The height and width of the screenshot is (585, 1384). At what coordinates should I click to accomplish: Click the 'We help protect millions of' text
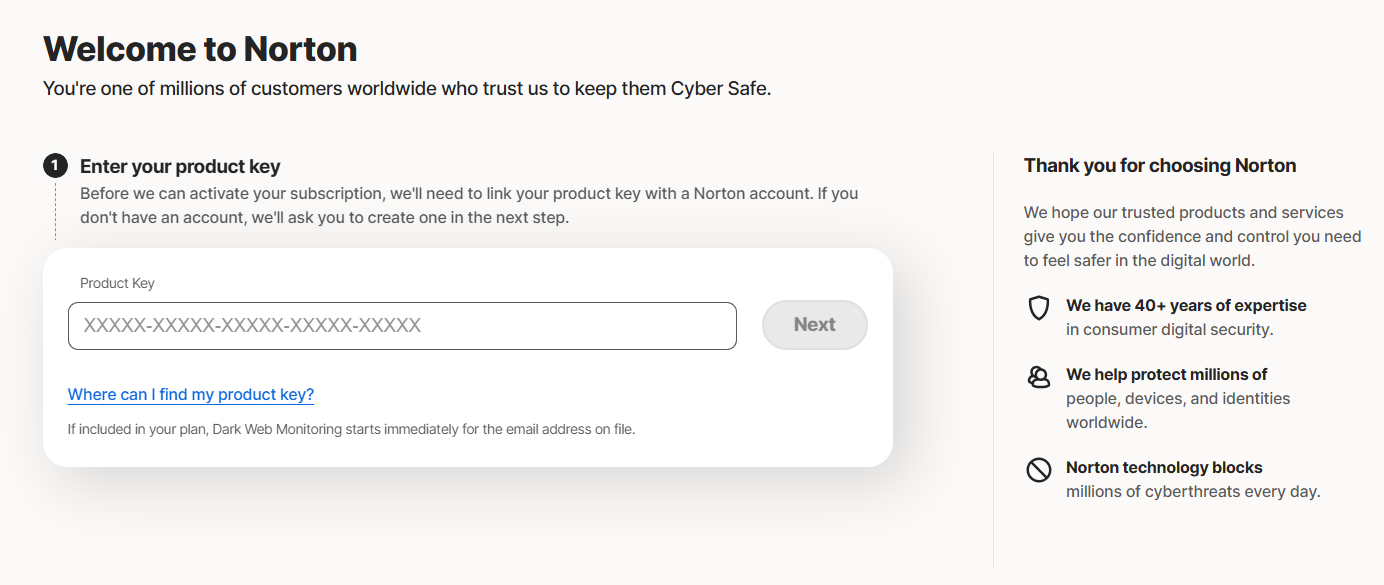(x=1166, y=375)
